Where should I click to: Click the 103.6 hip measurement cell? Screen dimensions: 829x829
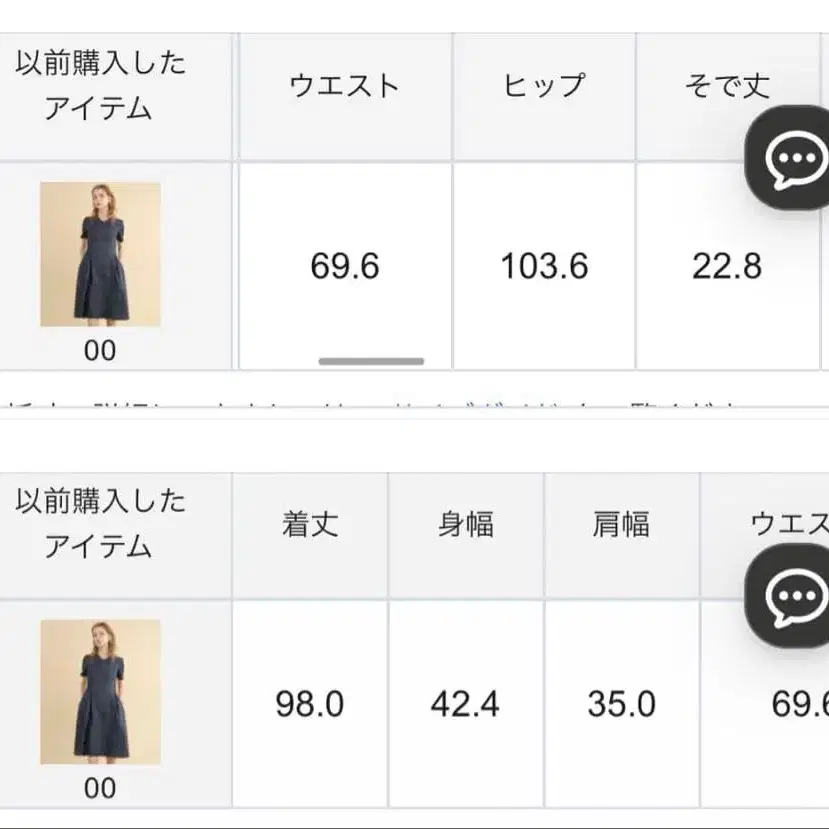click(x=544, y=266)
